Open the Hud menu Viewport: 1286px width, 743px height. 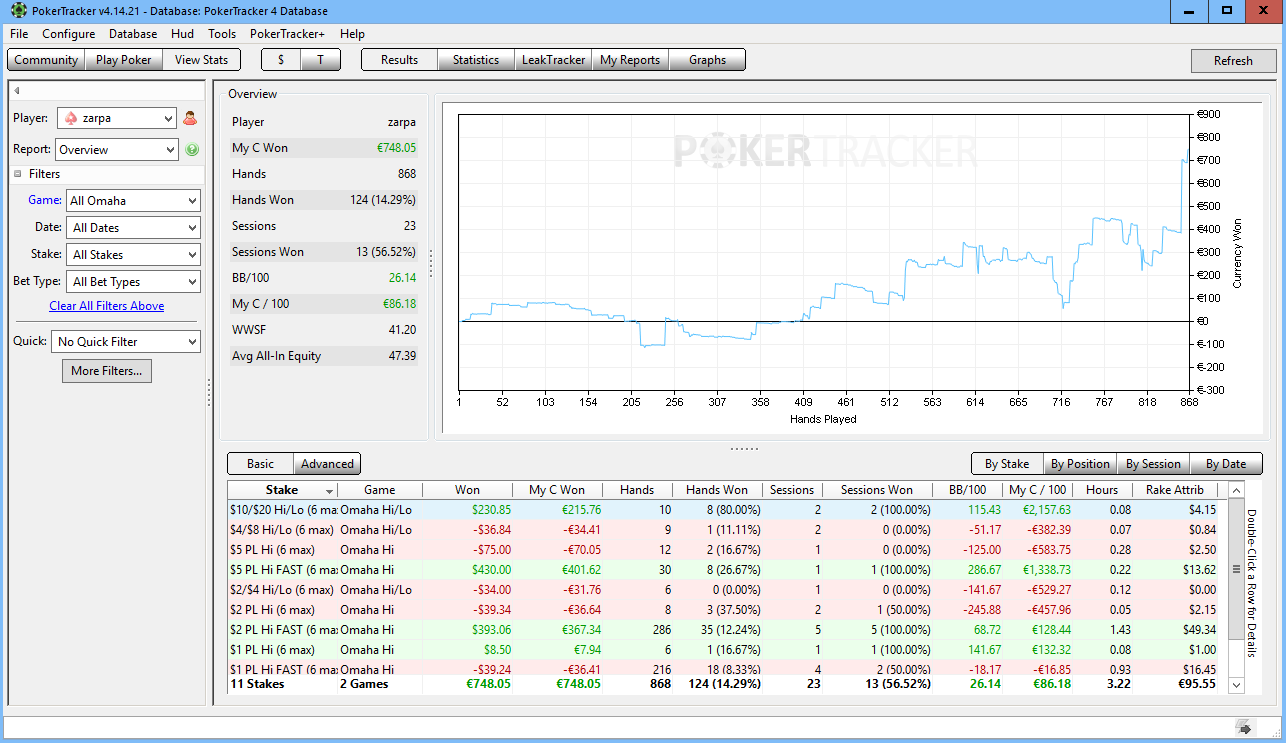(x=182, y=34)
